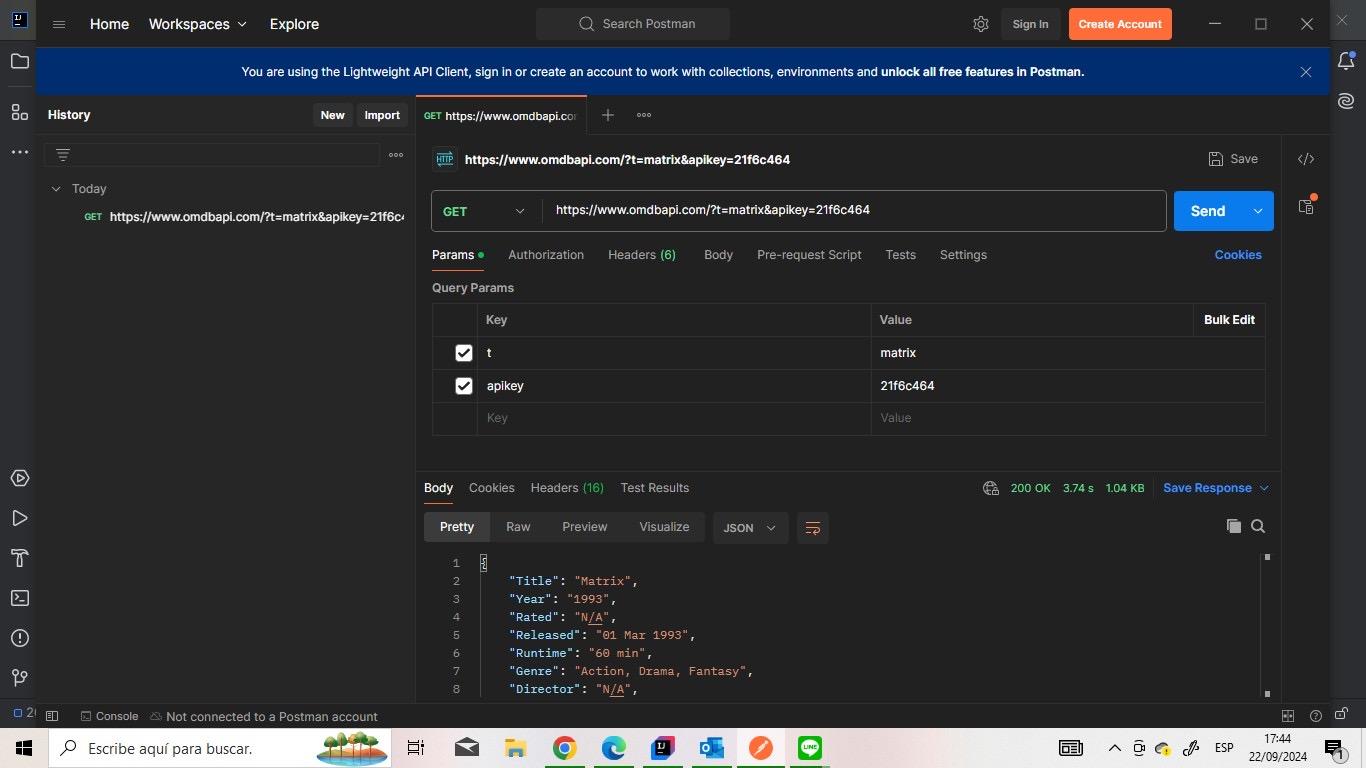Open the request Body tab
Screen dimensions: 1366x768
pyautogui.click(x=718, y=255)
